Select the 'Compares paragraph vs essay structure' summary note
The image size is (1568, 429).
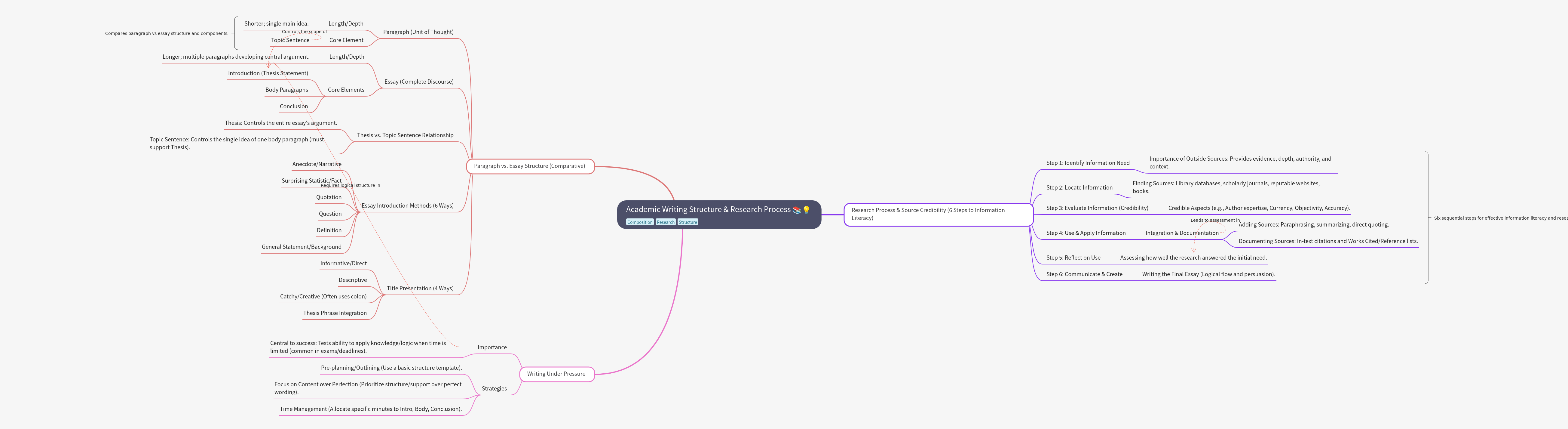[x=167, y=33]
